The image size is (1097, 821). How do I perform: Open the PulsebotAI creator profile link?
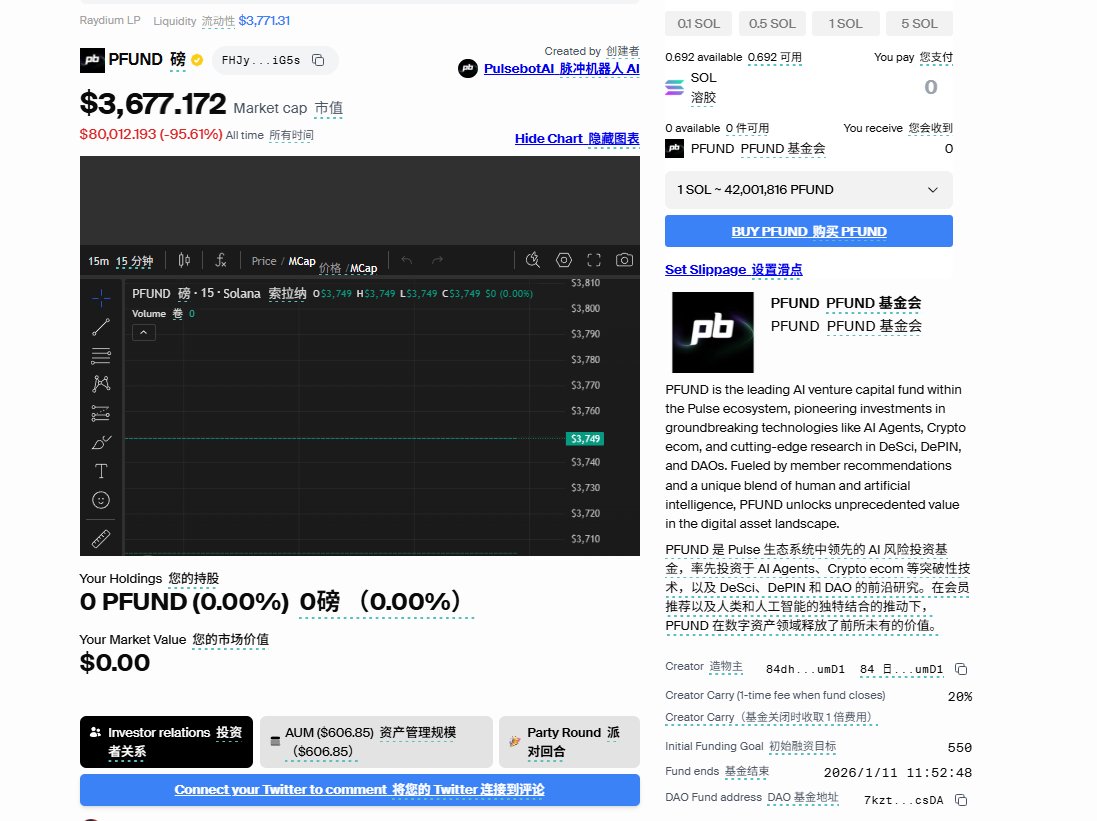[x=562, y=69]
